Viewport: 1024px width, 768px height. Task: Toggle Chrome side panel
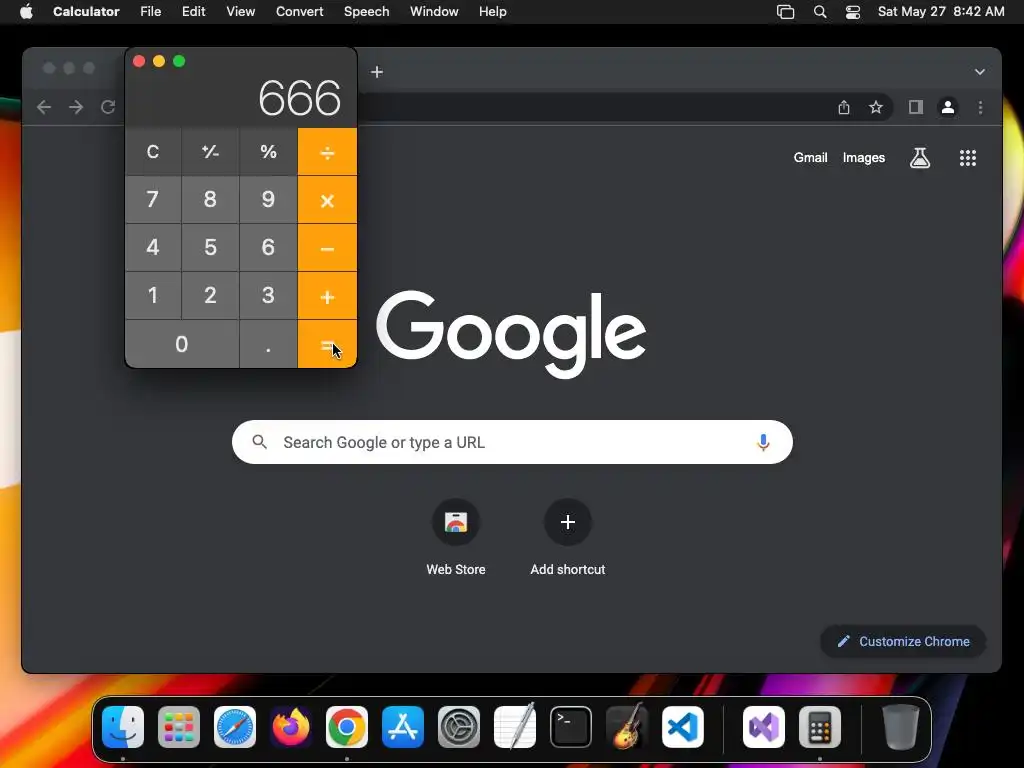point(916,107)
